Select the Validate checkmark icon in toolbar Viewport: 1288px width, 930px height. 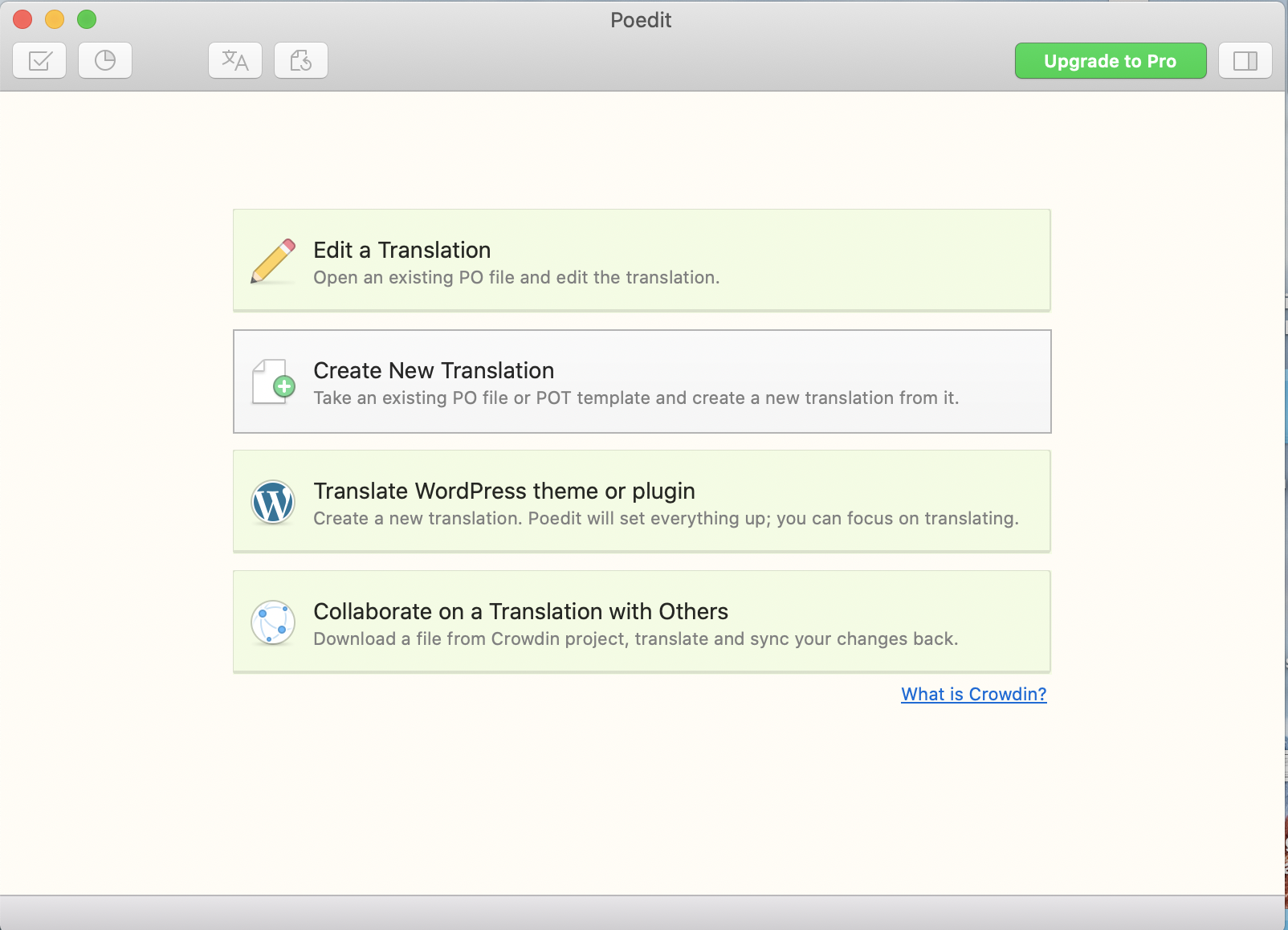click(x=39, y=59)
